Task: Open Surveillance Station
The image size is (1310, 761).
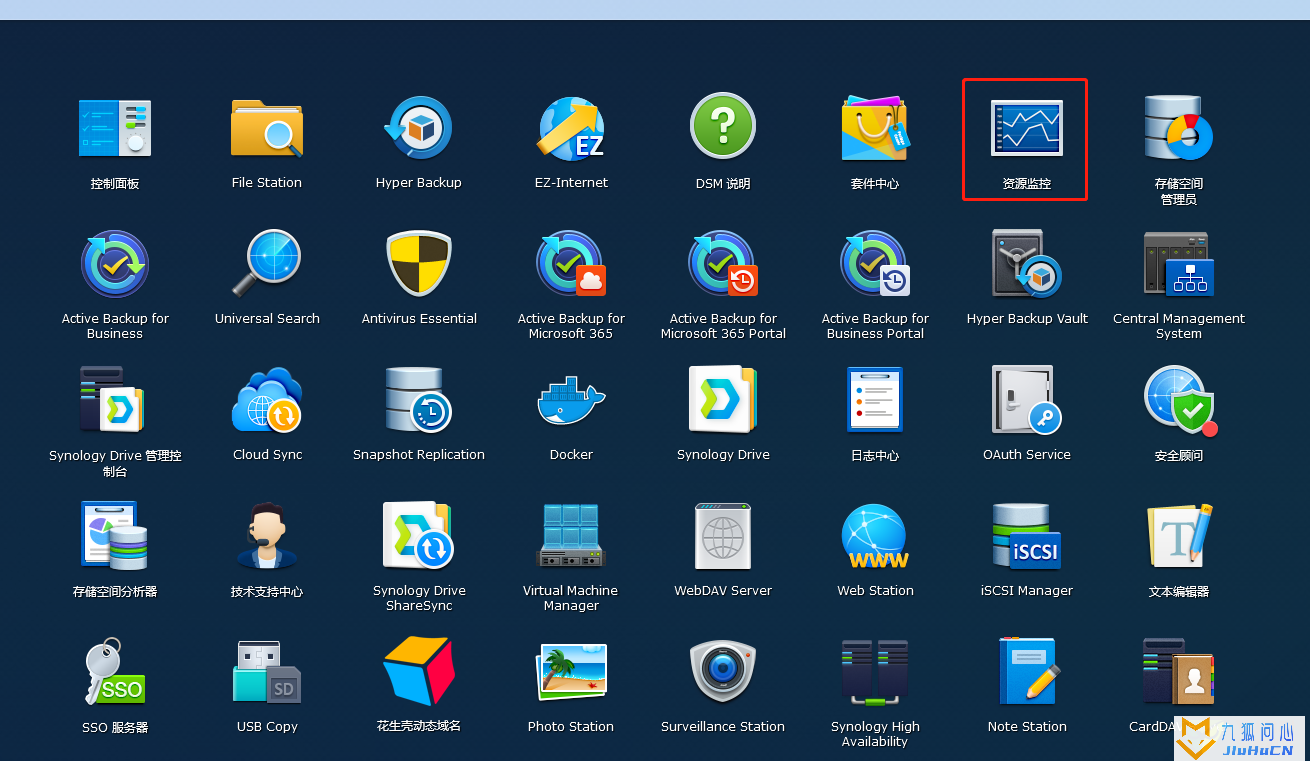Action: [x=723, y=671]
